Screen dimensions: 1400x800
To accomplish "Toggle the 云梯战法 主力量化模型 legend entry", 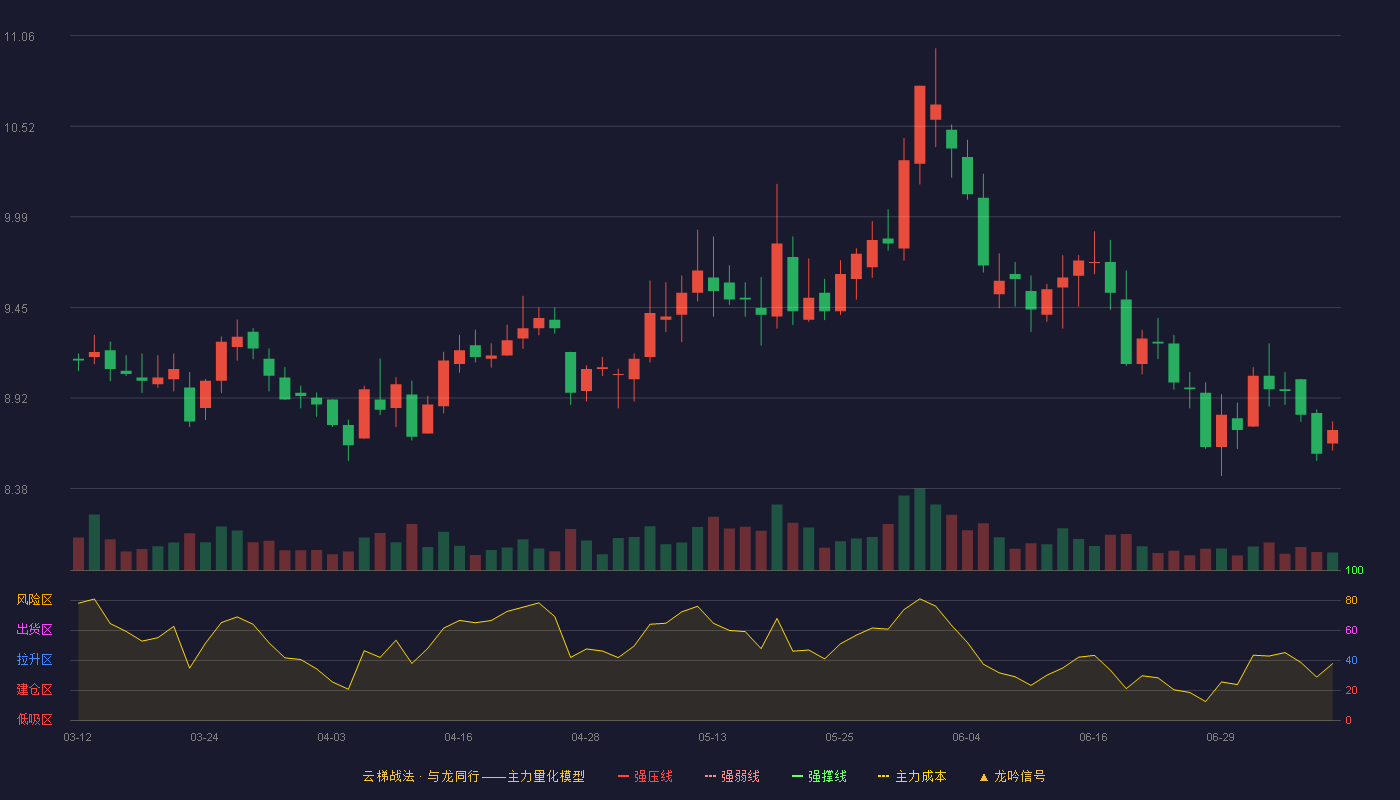I will coord(473,776).
